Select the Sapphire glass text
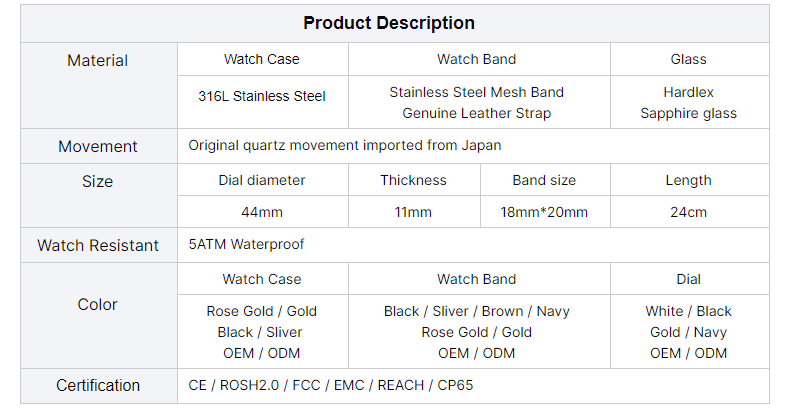The width and height of the screenshot is (785, 414). (x=688, y=113)
